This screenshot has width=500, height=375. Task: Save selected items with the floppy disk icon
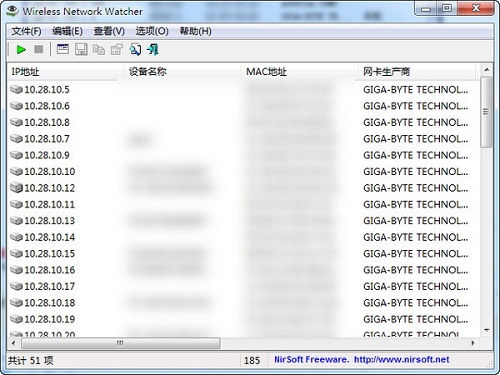tap(81, 49)
